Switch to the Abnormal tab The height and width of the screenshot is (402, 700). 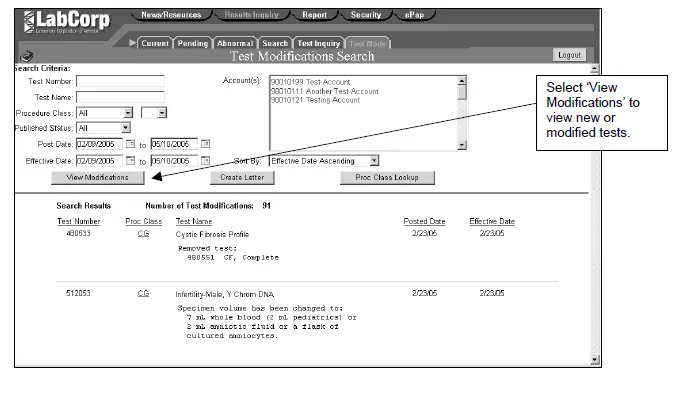pos(235,43)
